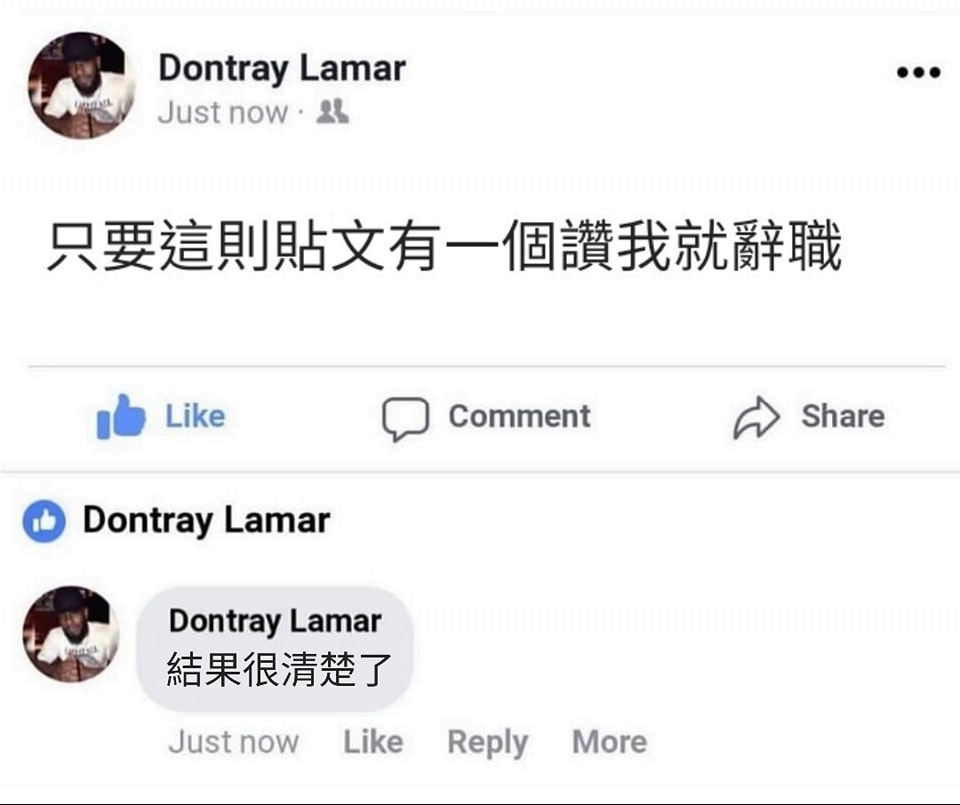Open commenter's profile picture avatar
Image resolution: width=960 pixels, height=805 pixels.
click(71, 634)
